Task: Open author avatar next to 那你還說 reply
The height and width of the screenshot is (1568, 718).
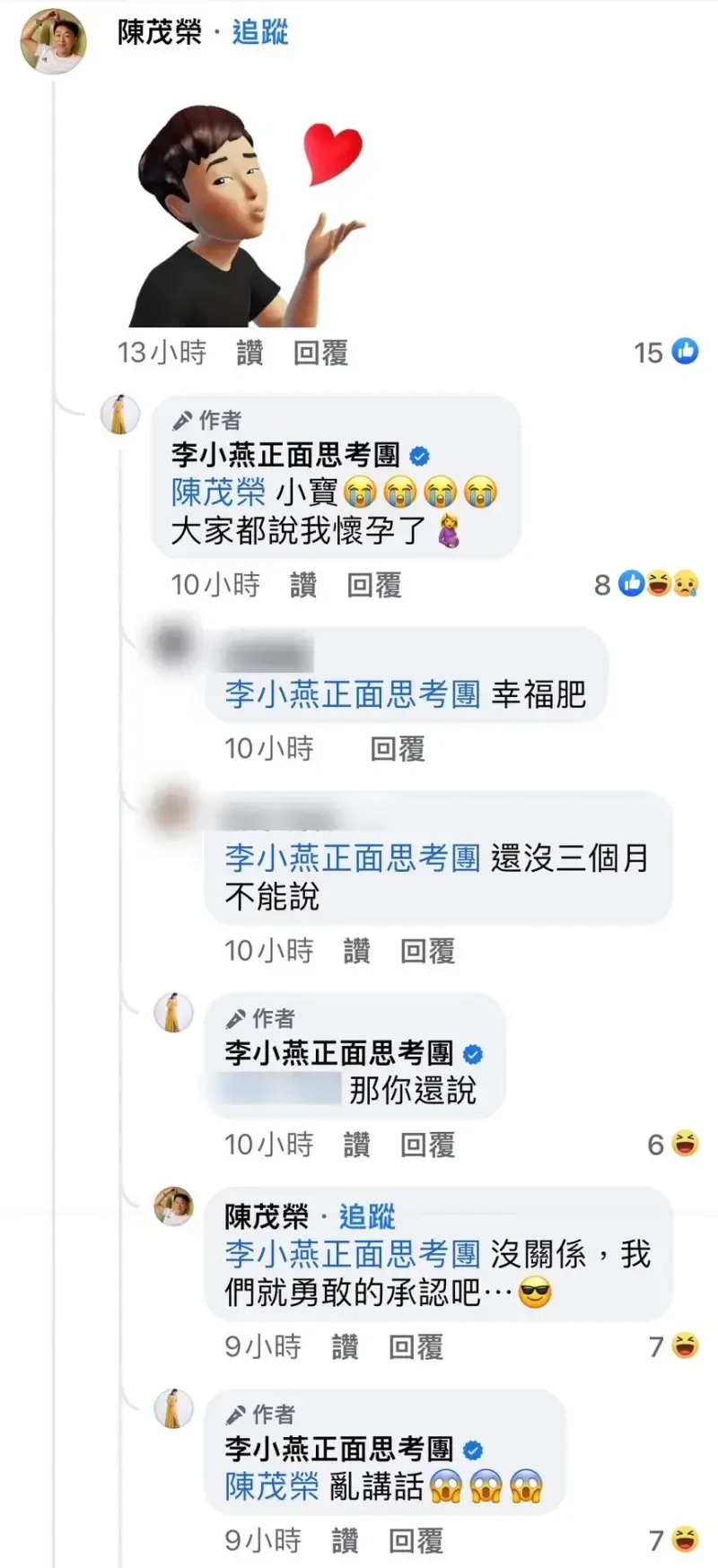Action: pyautogui.click(x=173, y=1014)
